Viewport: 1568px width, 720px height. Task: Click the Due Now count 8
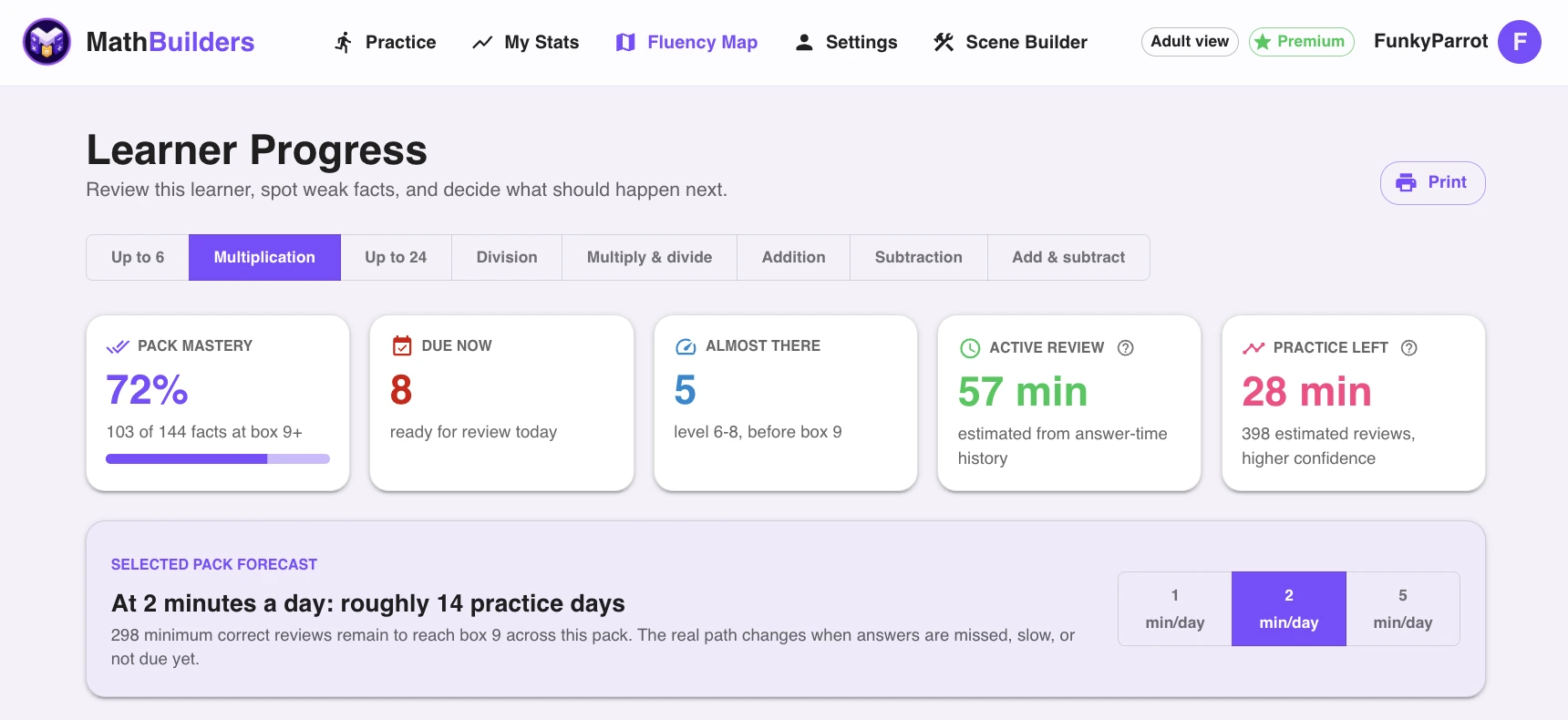(x=401, y=390)
